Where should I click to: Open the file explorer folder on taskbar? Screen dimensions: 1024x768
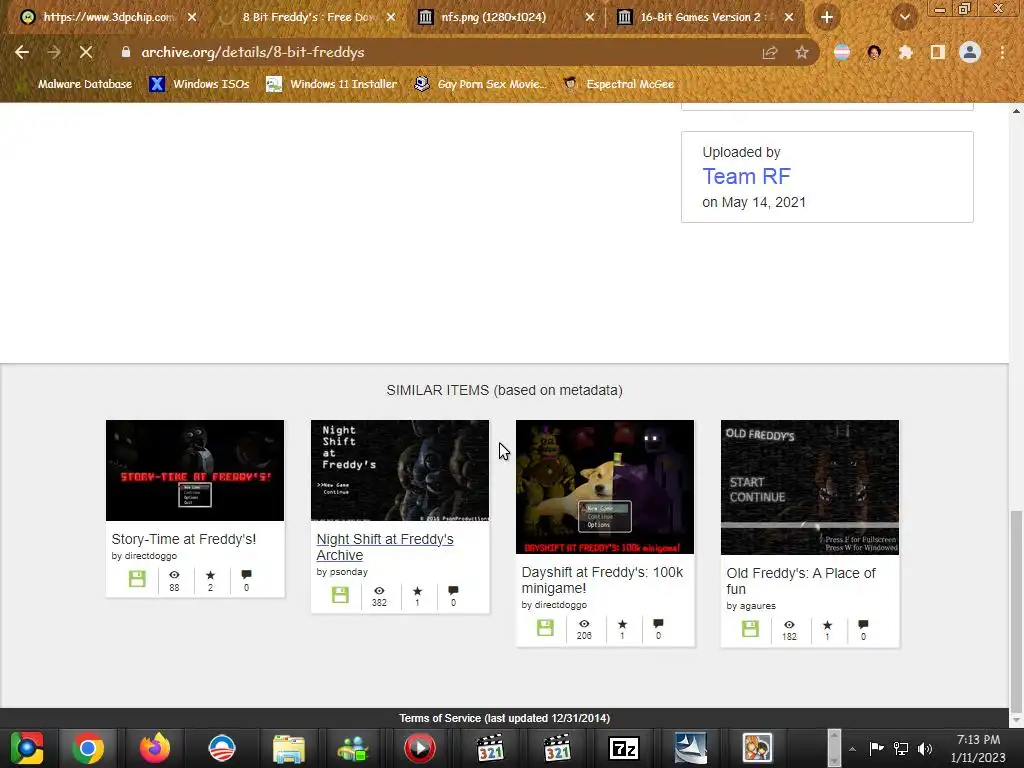coord(289,748)
